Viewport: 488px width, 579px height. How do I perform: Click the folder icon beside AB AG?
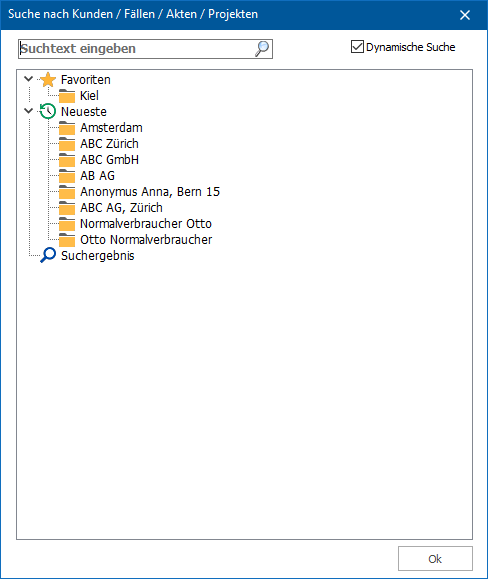click(67, 176)
